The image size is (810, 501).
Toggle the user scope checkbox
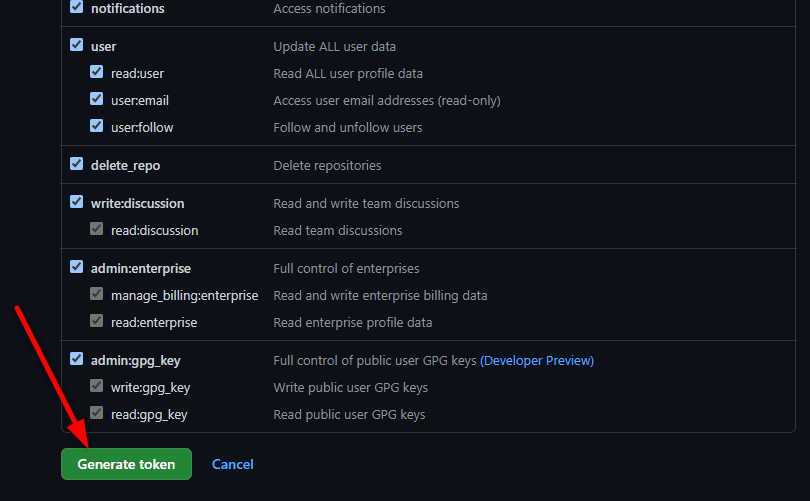[77, 45]
